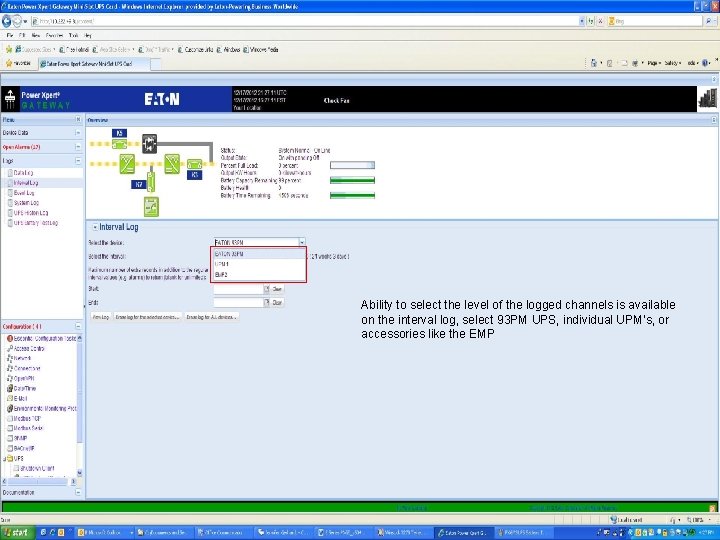Viewport: 720px width, 540px height.
Task: Open the Windows Start button
Action: click(17, 533)
